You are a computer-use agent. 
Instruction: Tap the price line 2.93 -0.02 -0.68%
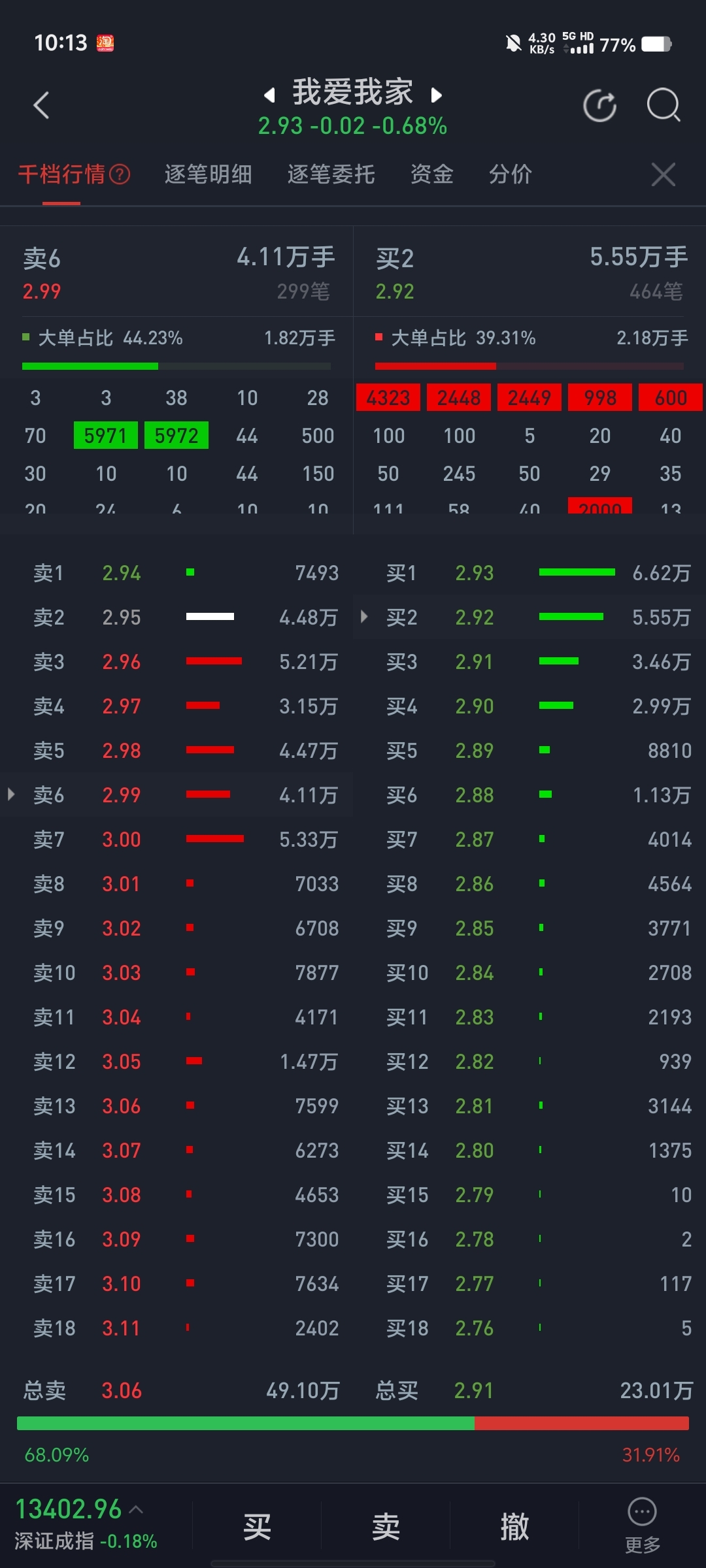tap(352, 126)
